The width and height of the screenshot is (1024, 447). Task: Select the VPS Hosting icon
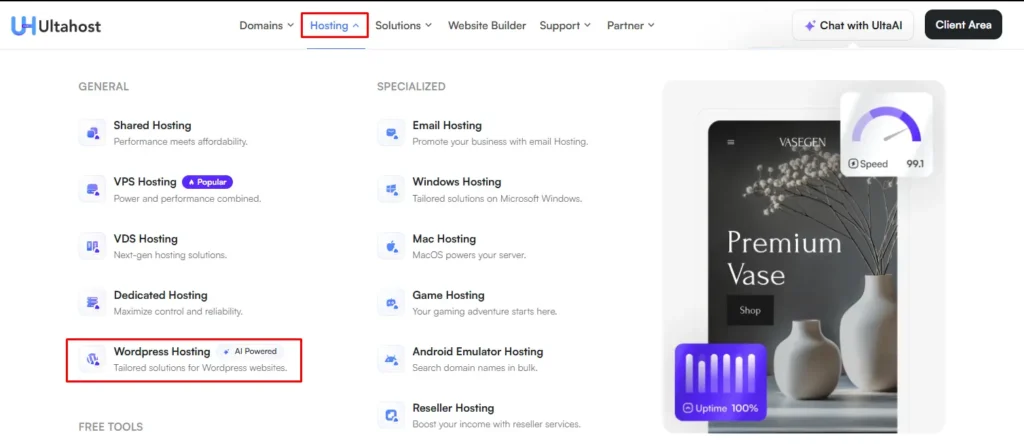tap(92, 189)
